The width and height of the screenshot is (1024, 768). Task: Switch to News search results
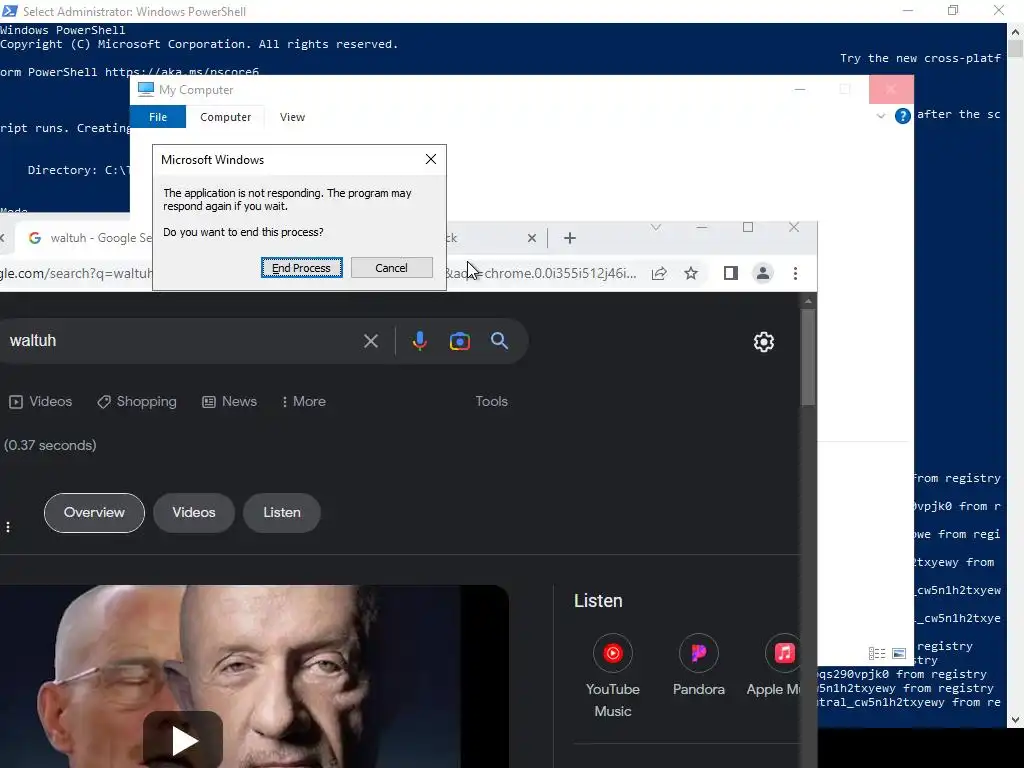coord(229,402)
